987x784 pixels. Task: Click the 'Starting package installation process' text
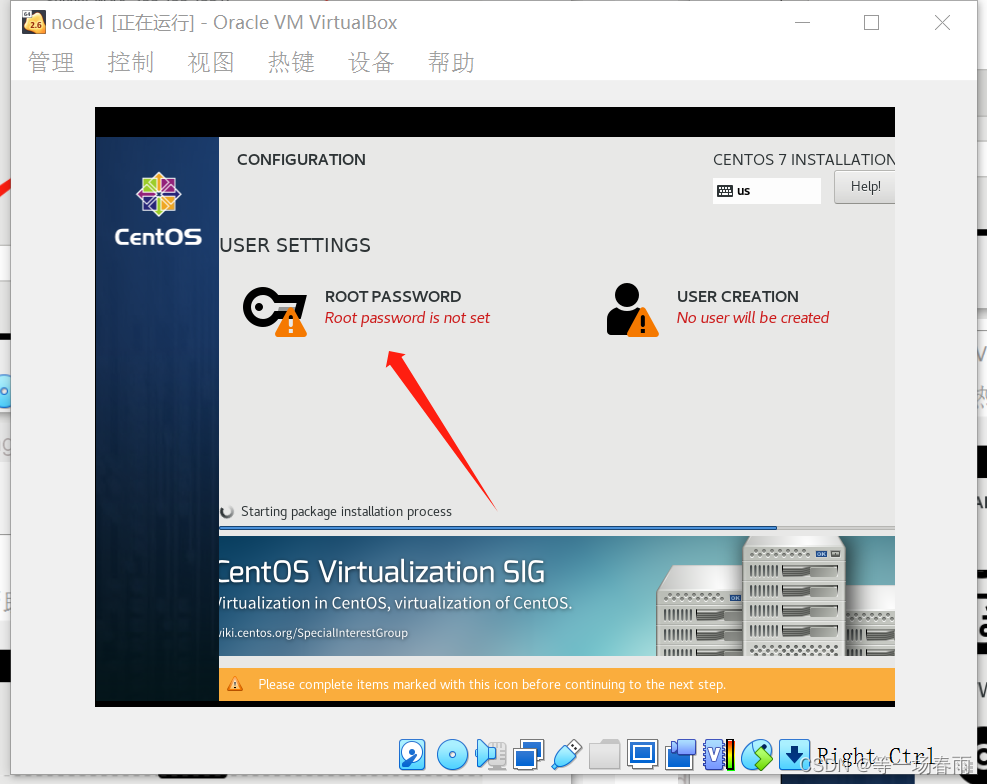(346, 512)
